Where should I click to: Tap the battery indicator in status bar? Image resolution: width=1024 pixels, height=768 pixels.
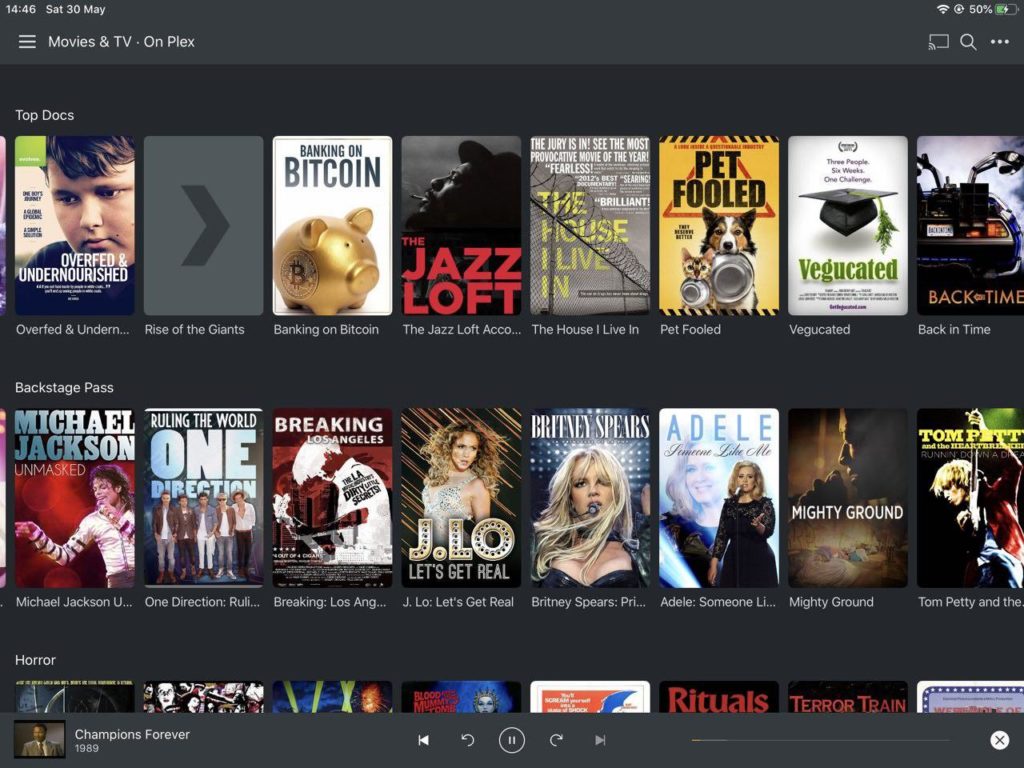(x=1006, y=9)
